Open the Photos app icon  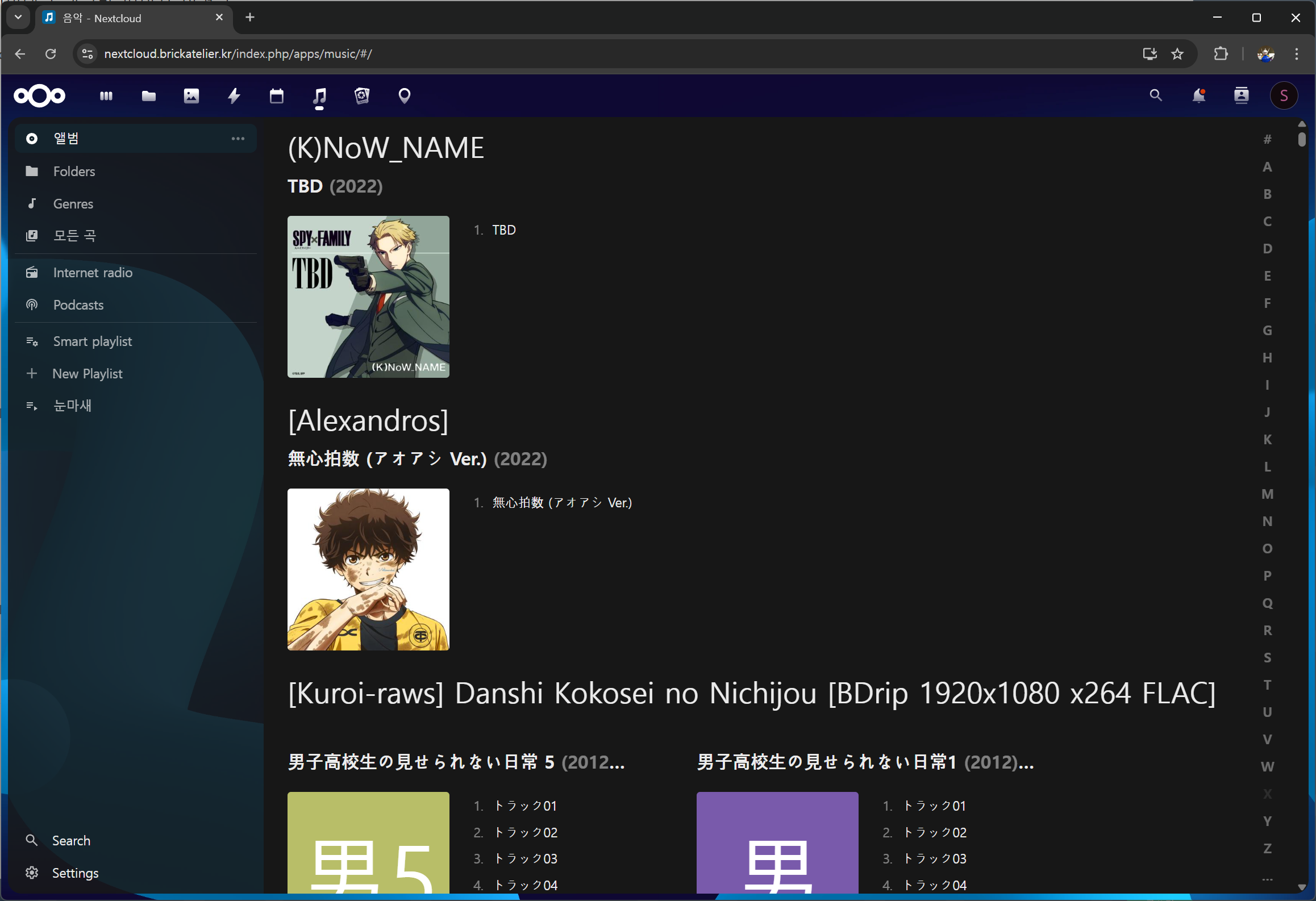point(191,96)
